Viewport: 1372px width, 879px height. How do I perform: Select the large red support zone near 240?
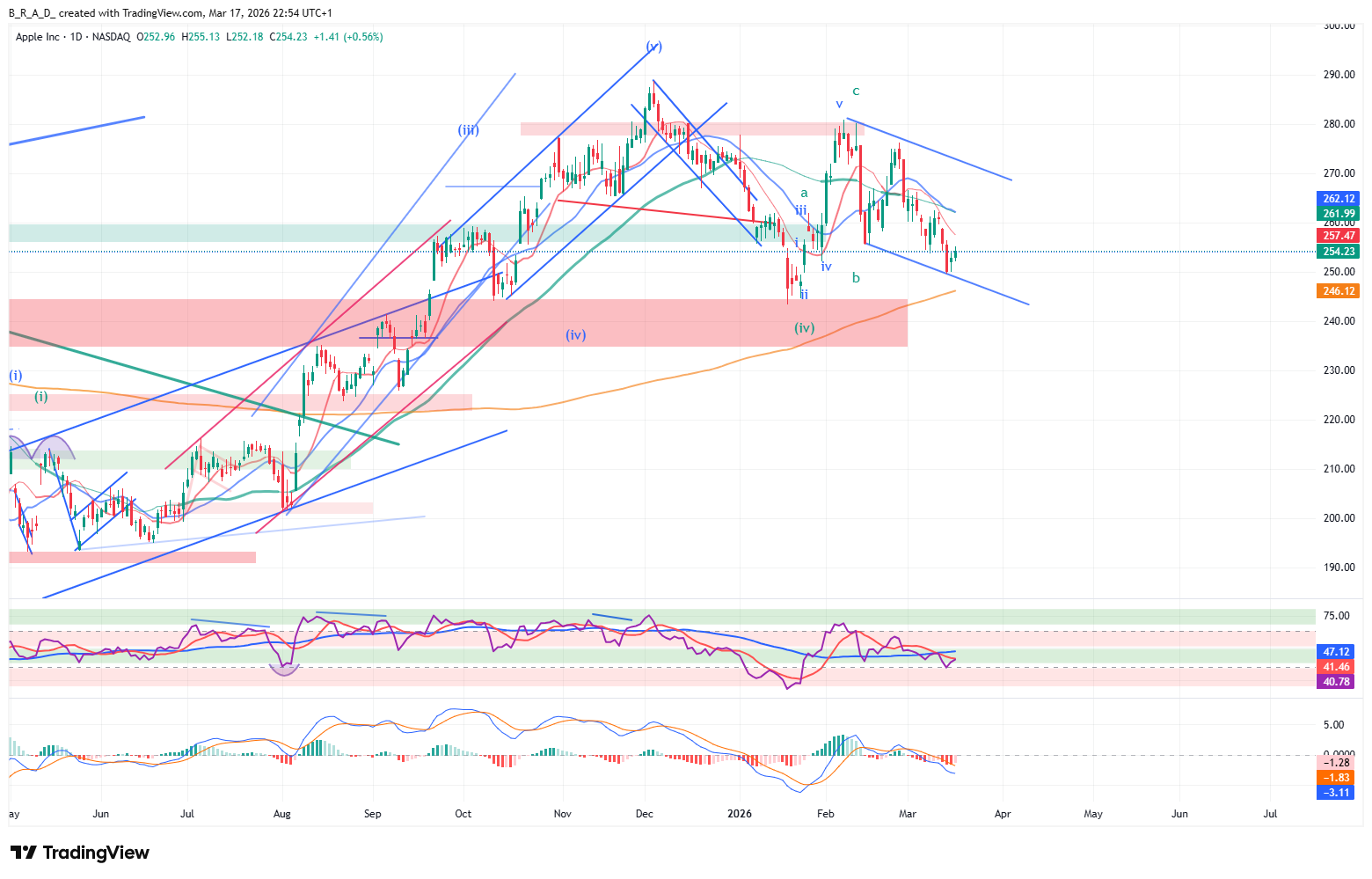coord(457,322)
